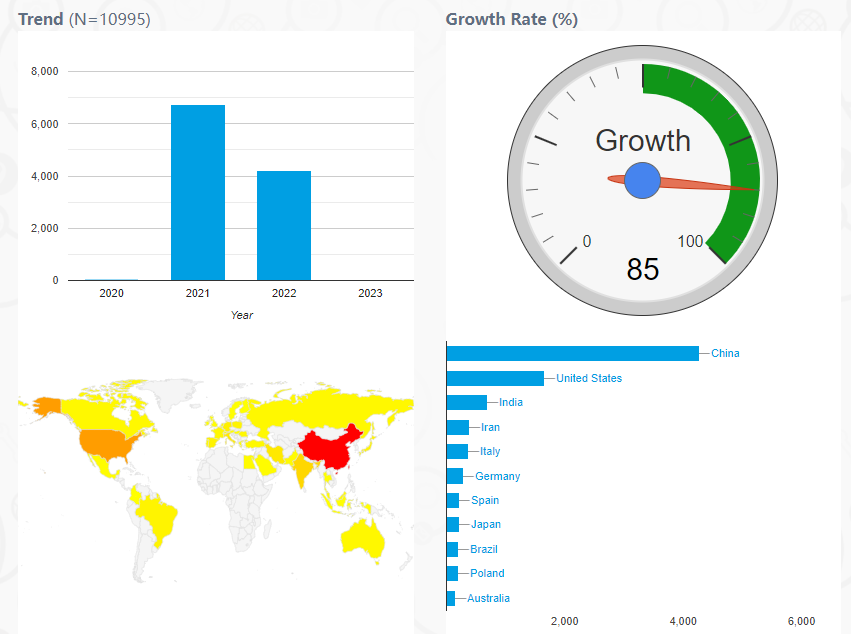Click the Growth Rate (%) heading
The height and width of the screenshot is (634, 851).
512,20
